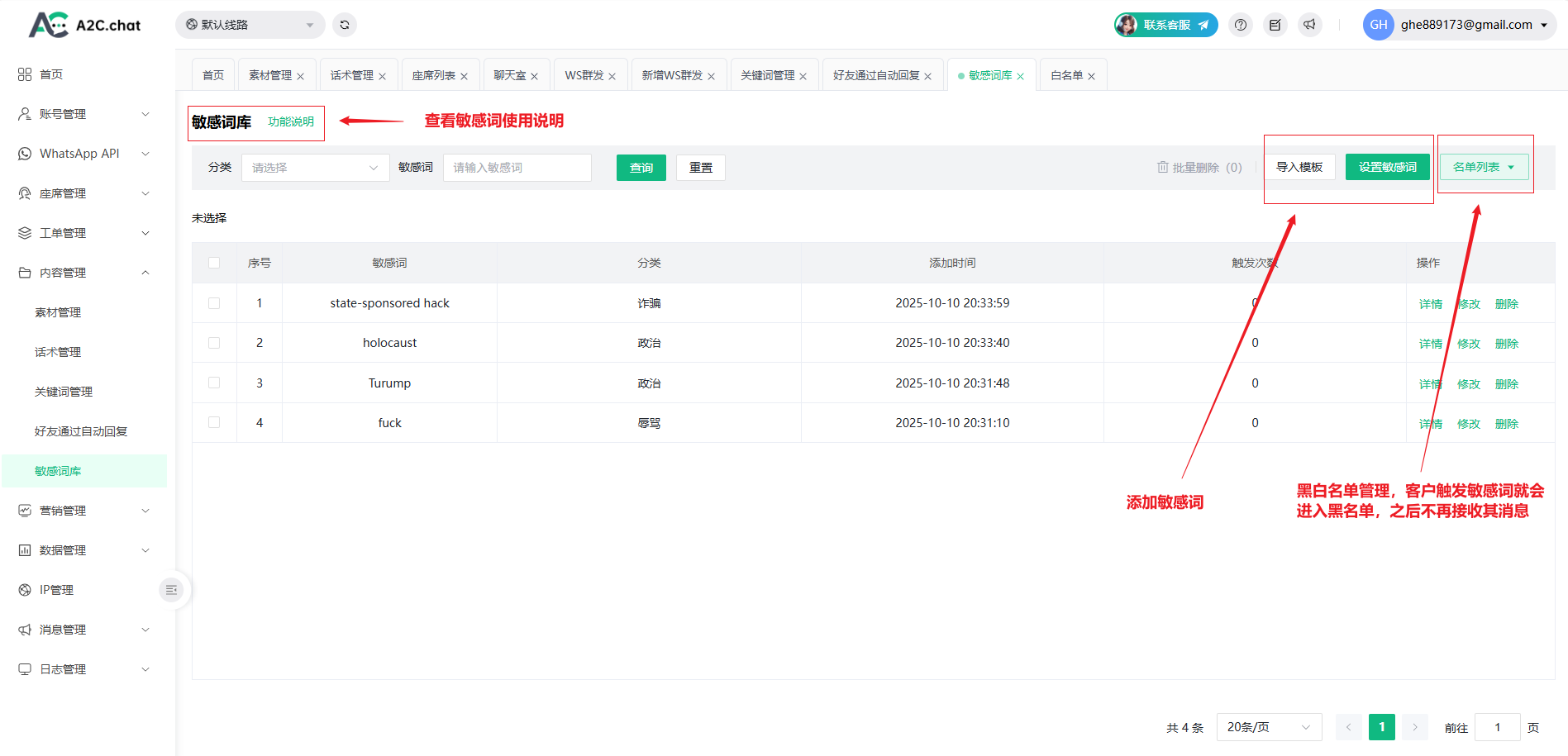Click the GH user avatar
The height and width of the screenshot is (756, 1568).
(1378, 25)
